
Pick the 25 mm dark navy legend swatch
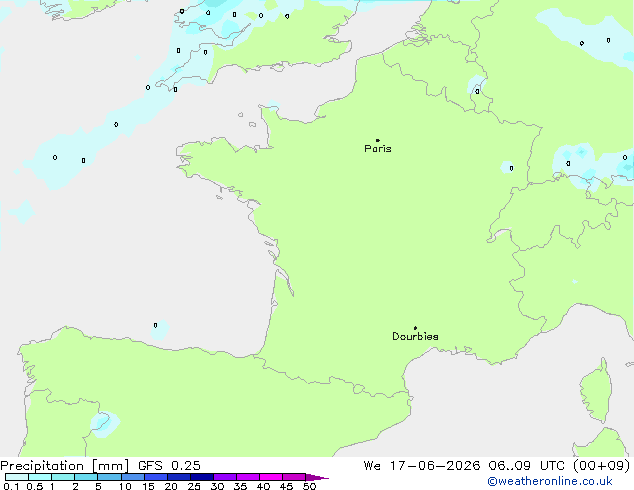[202, 477]
